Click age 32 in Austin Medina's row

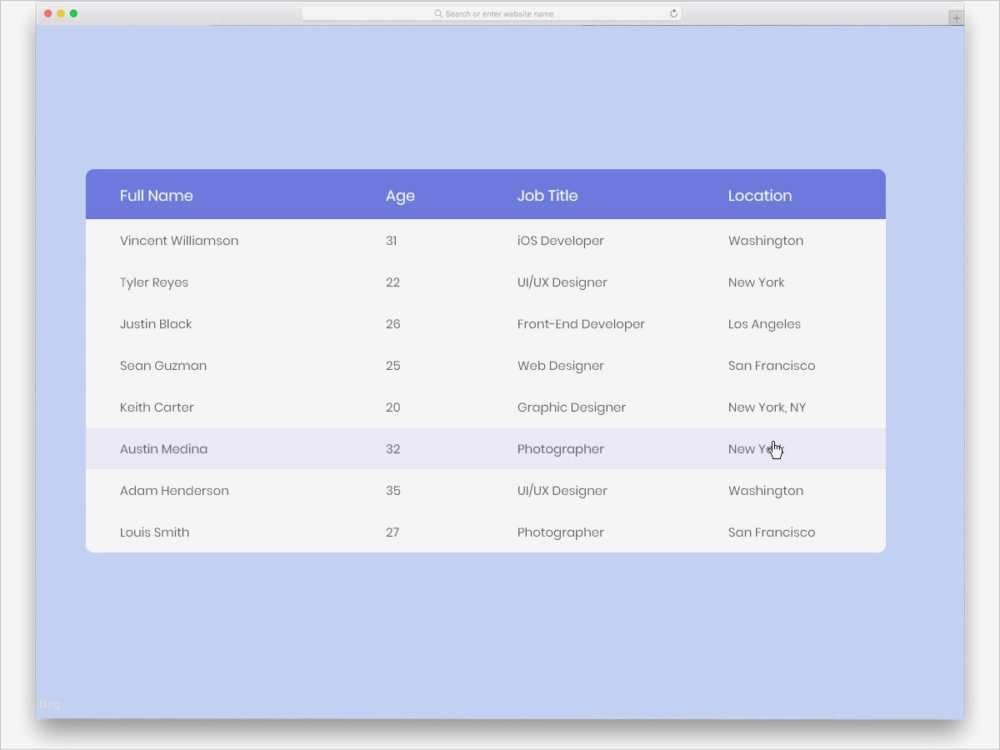(x=393, y=449)
